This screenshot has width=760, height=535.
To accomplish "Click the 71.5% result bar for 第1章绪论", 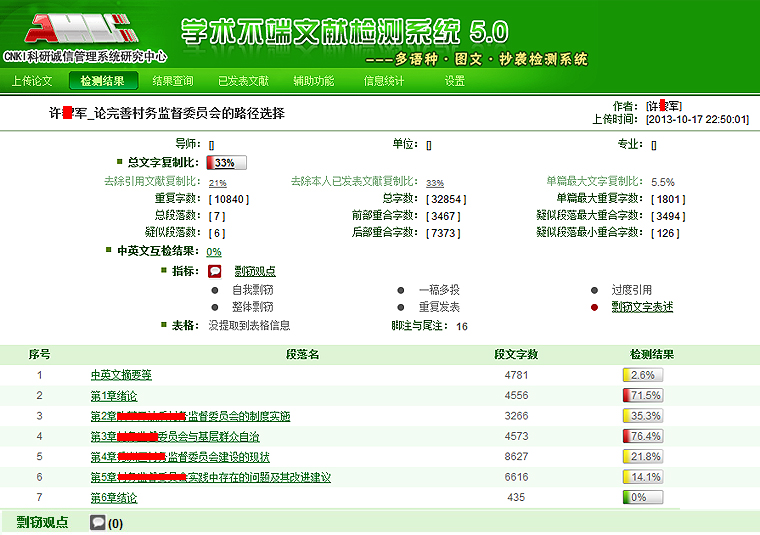I will click(x=643, y=395).
